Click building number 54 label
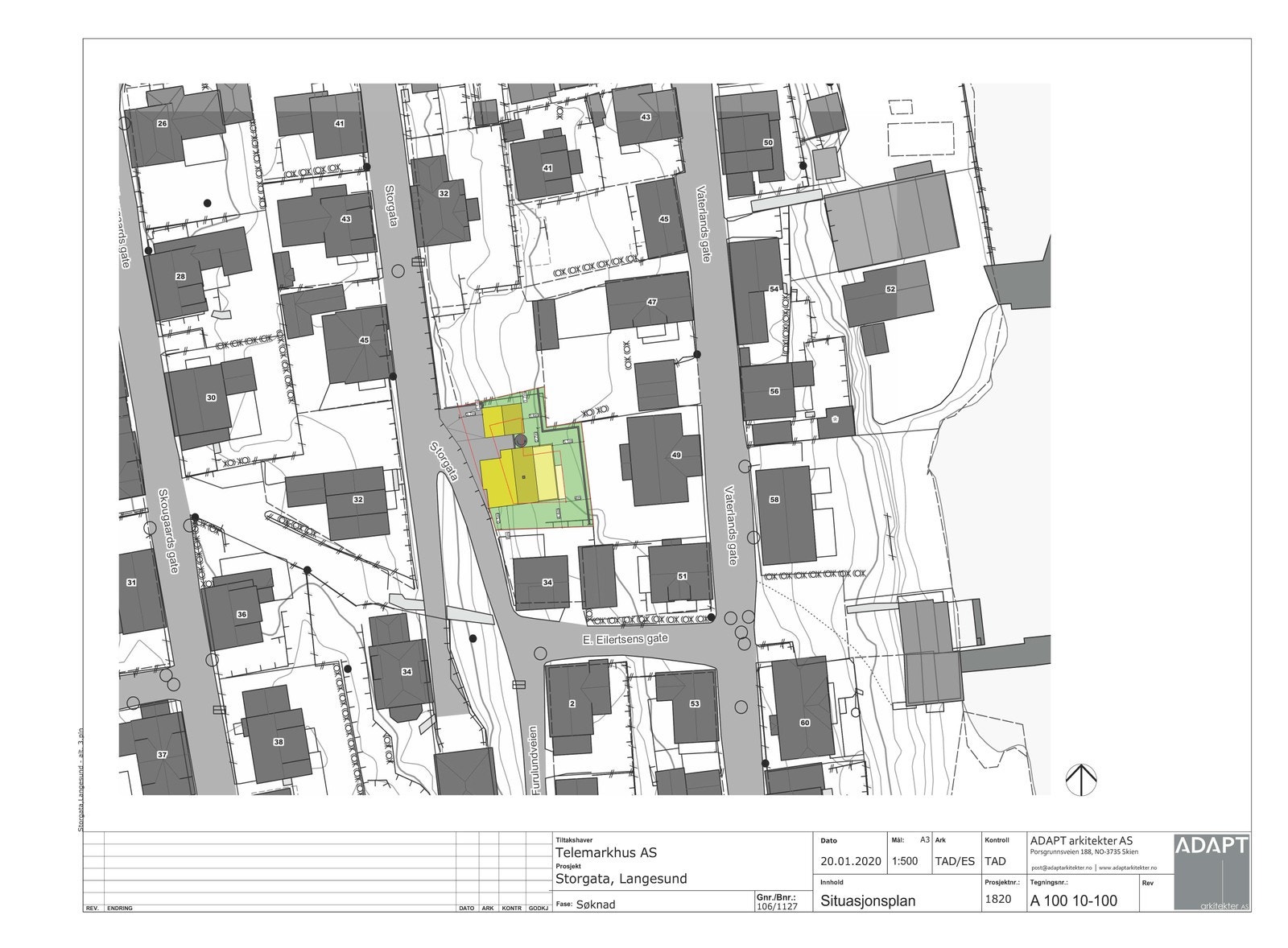1288x948 pixels. coord(774,288)
